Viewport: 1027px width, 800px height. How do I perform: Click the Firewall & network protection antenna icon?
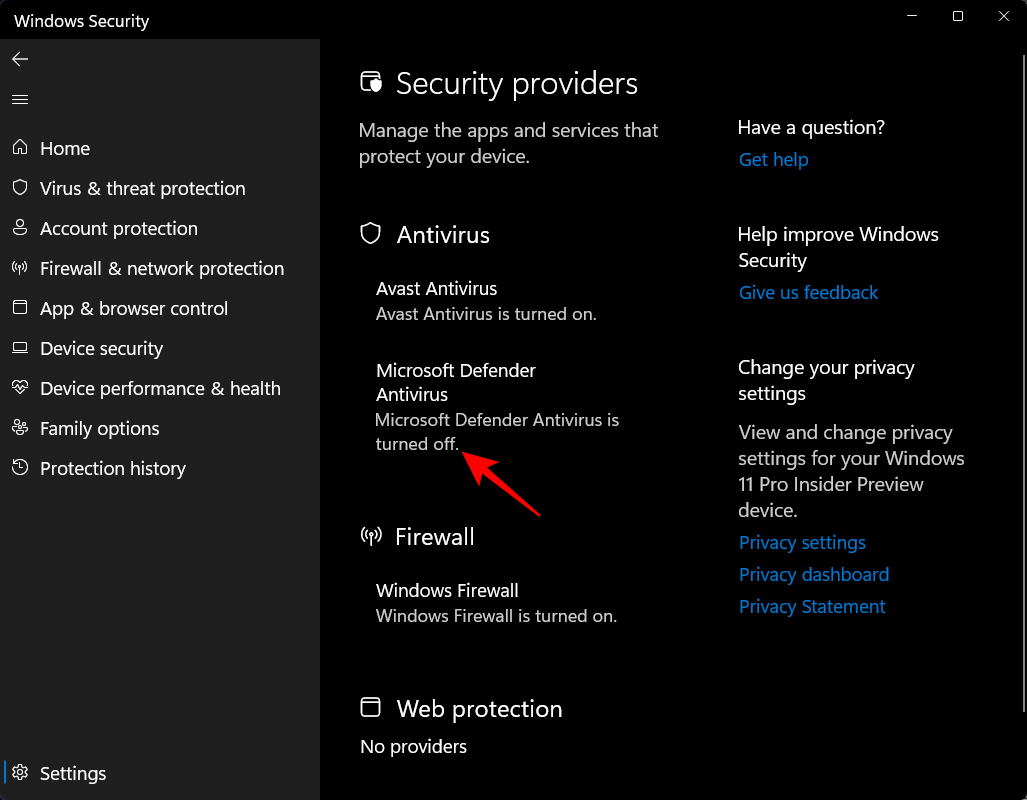point(20,268)
